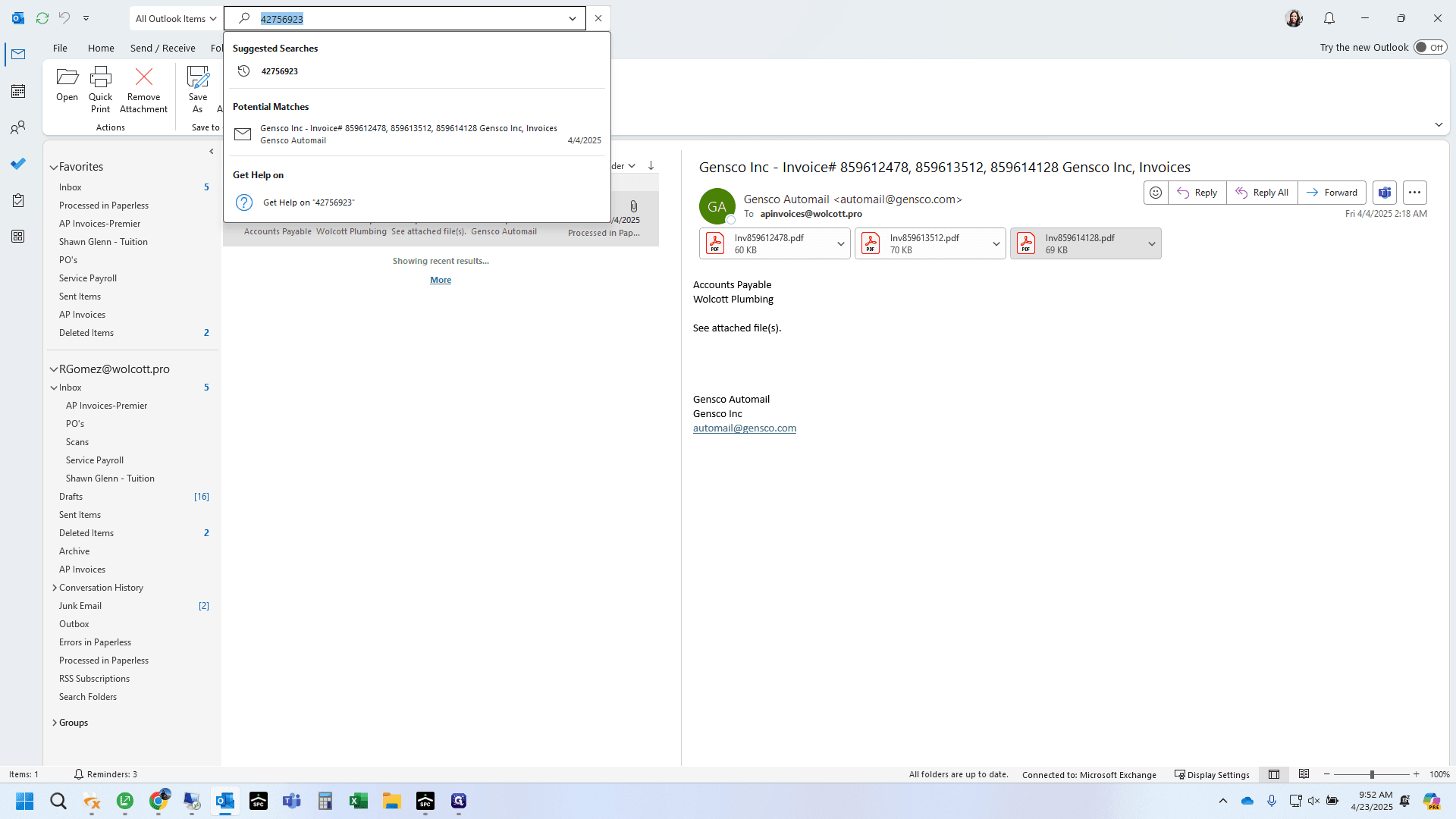The height and width of the screenshot is (819, 1456).
Task: Collapse the Favorites section
Action: (x=54, y=167)
